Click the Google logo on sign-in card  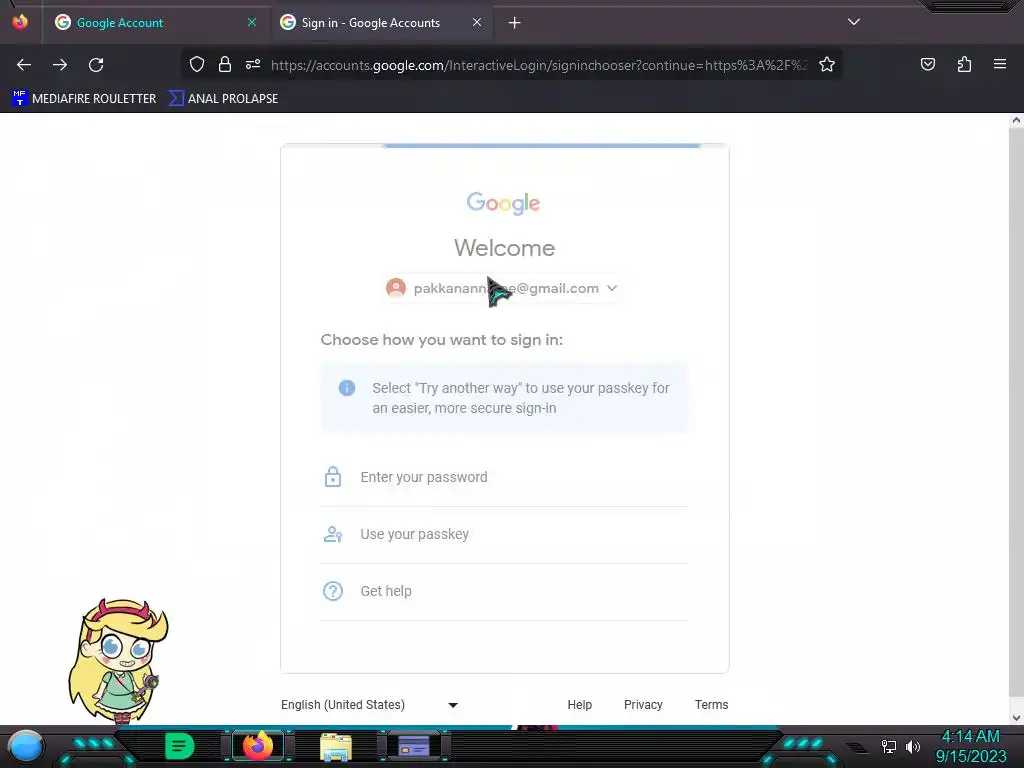[504, 203]
